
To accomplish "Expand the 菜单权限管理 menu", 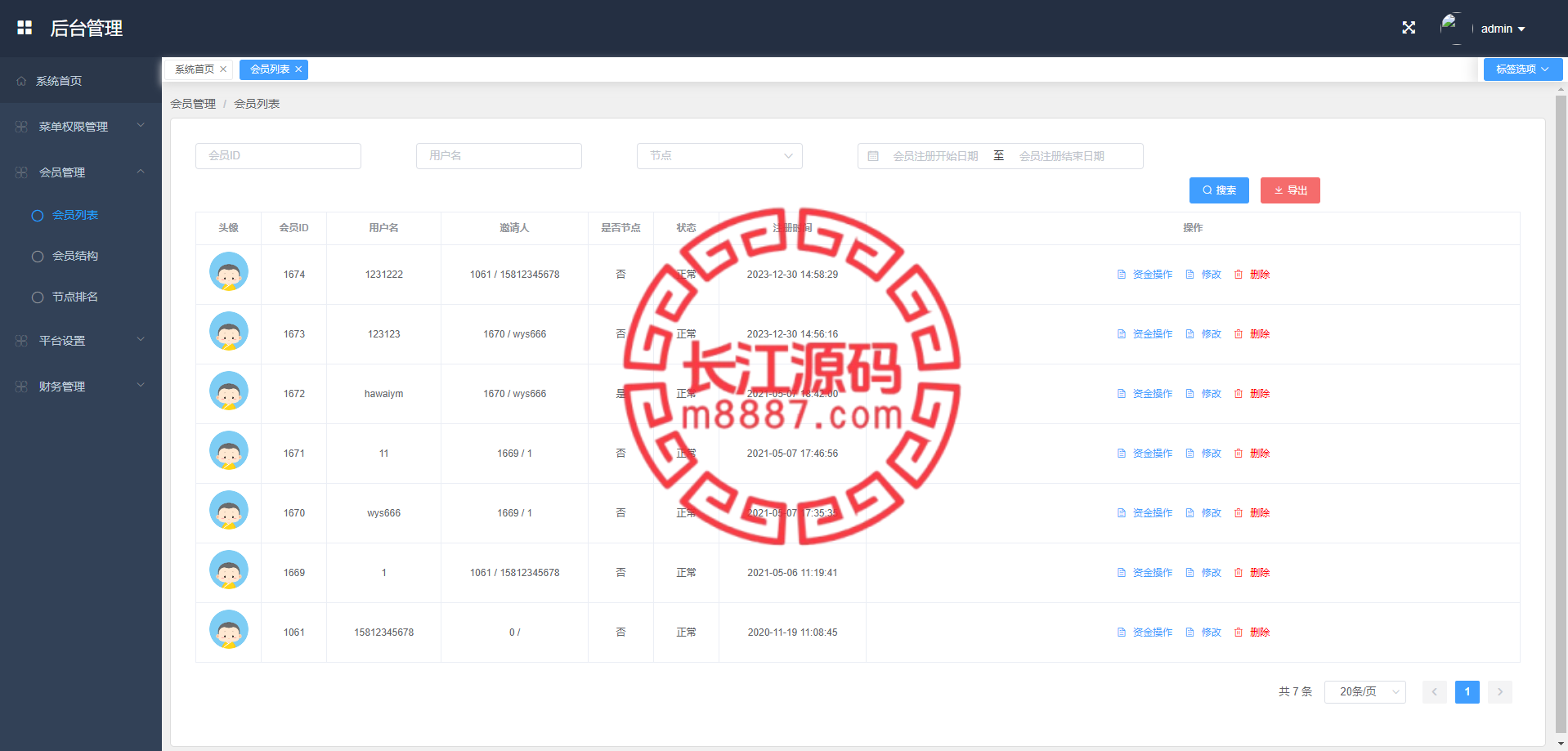I will click(81, 127).
